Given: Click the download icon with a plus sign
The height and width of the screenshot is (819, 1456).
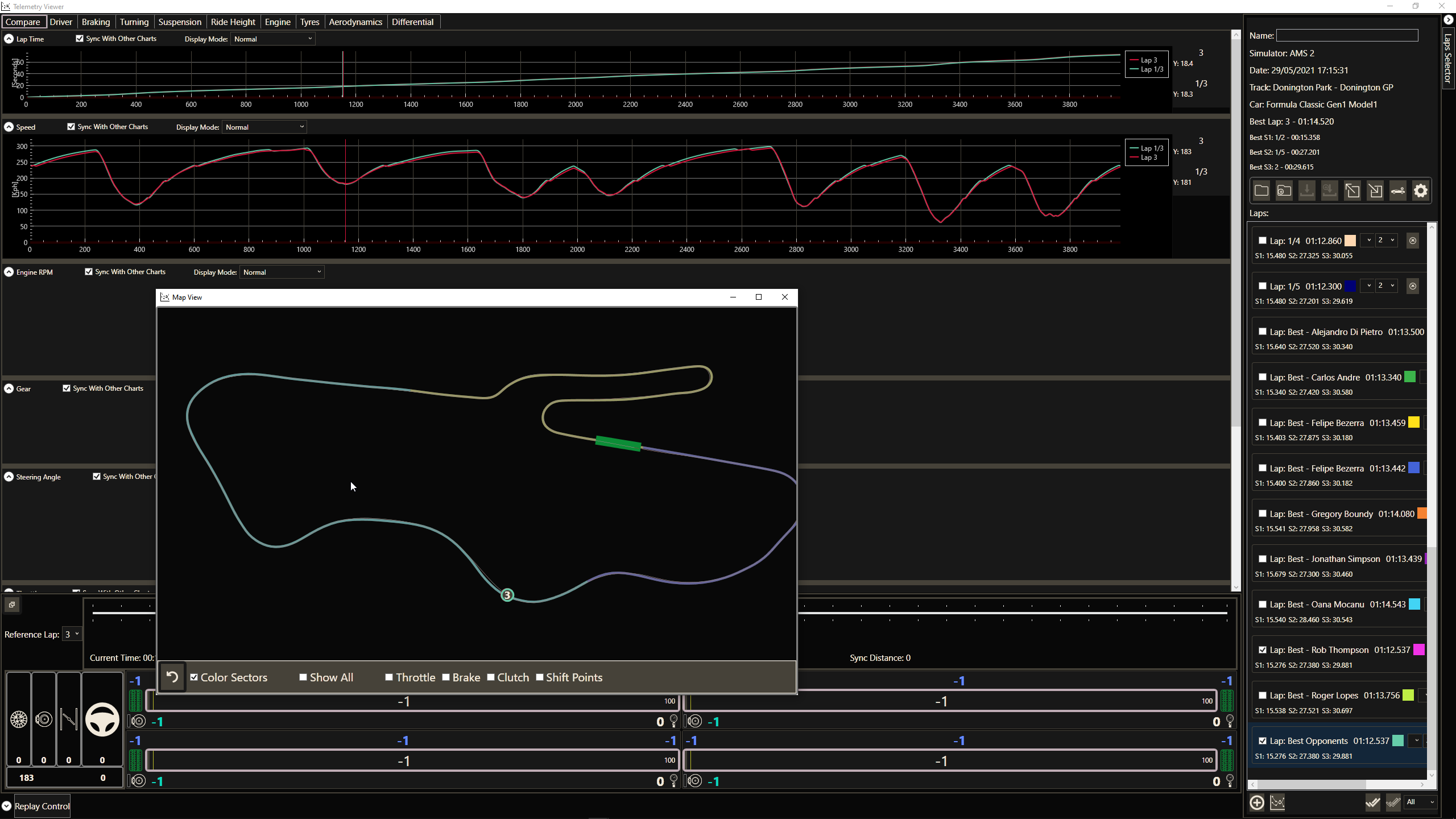Looking at the screenshot, I should click(x=1330, y=191).
